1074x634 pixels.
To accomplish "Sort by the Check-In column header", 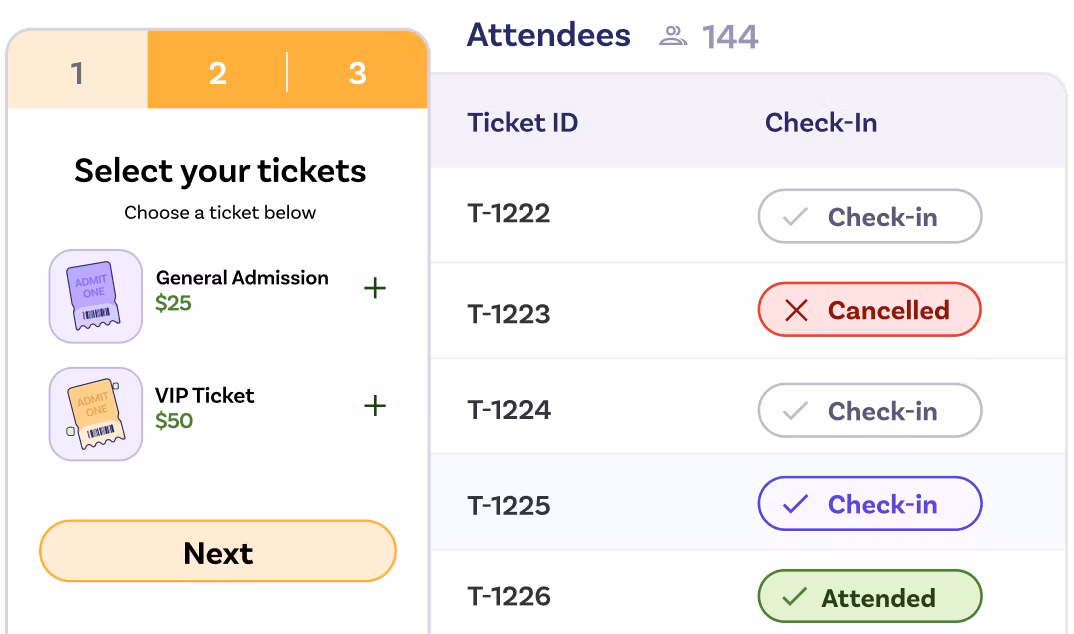I will pyautogui.click(x=821, y=123).
